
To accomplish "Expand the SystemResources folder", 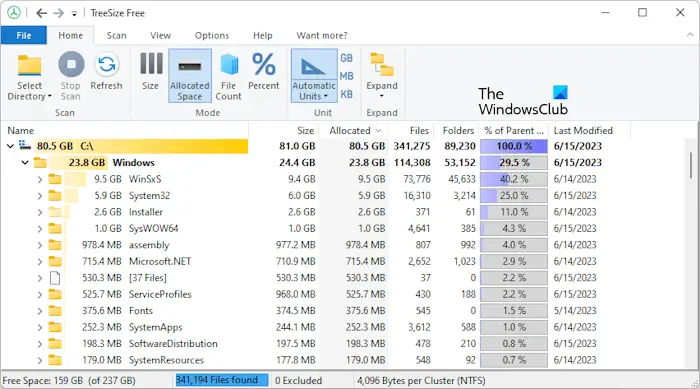I will coord(40,360).
